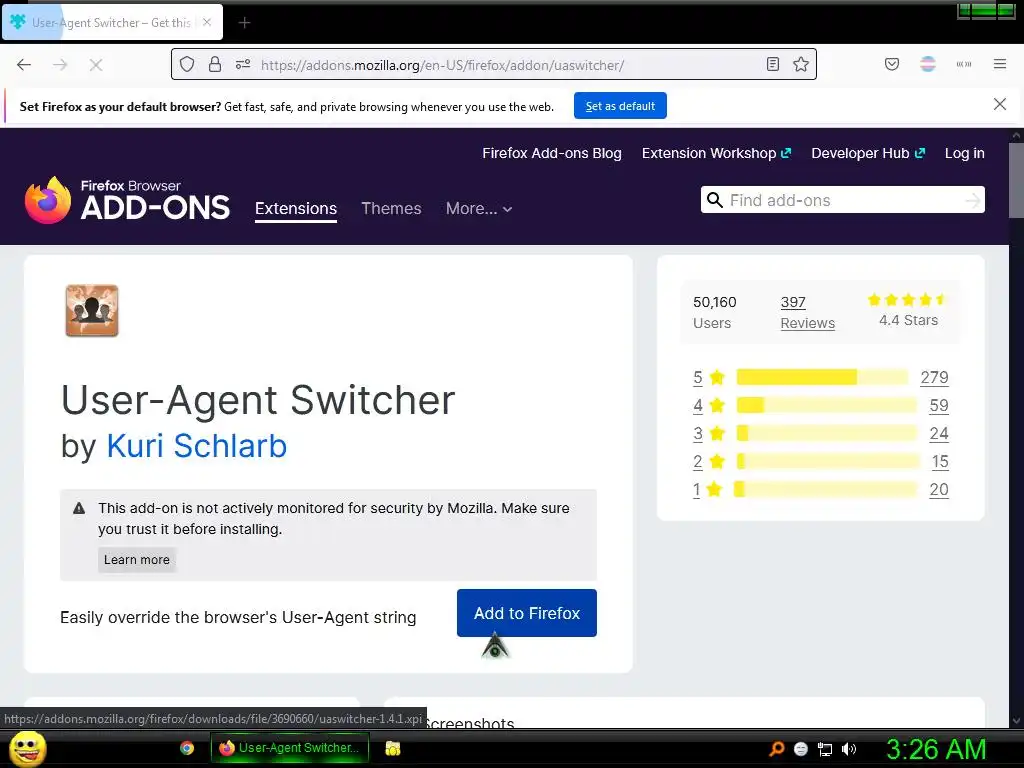Show the 59 four-star reviews
The width and height of the screenshot is (1024, 768).
point(938,406)
